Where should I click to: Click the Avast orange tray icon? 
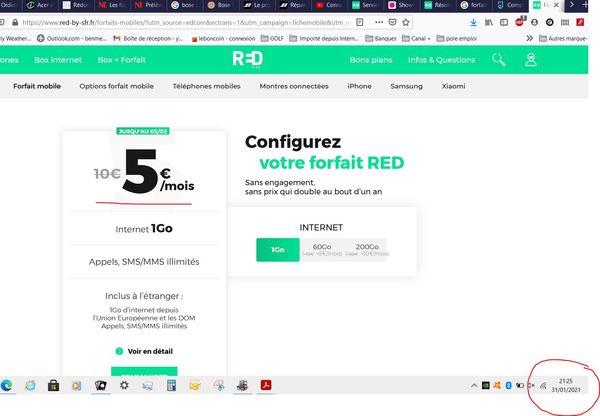tap(497, 385)
